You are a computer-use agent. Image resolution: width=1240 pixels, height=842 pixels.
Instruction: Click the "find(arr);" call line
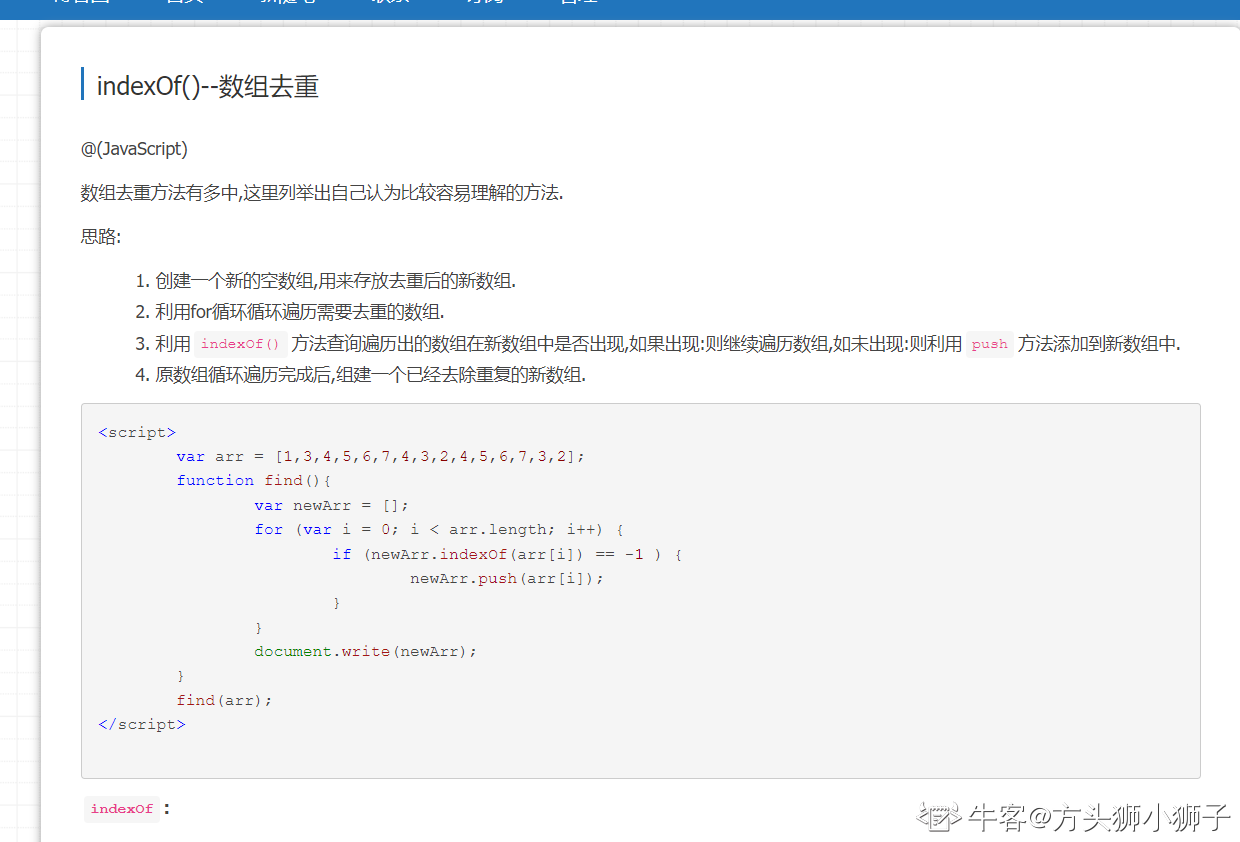point(225,700)
